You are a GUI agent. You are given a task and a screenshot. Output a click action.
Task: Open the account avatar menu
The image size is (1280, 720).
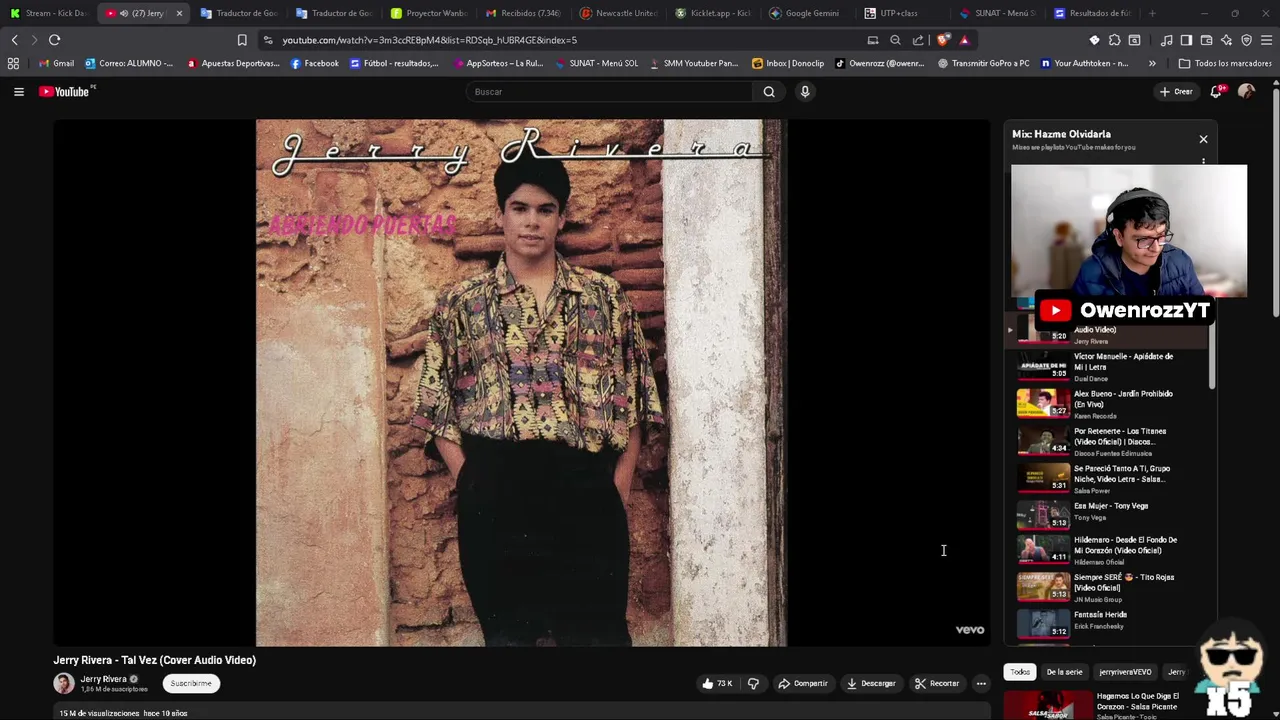(x=1246, y=91)
